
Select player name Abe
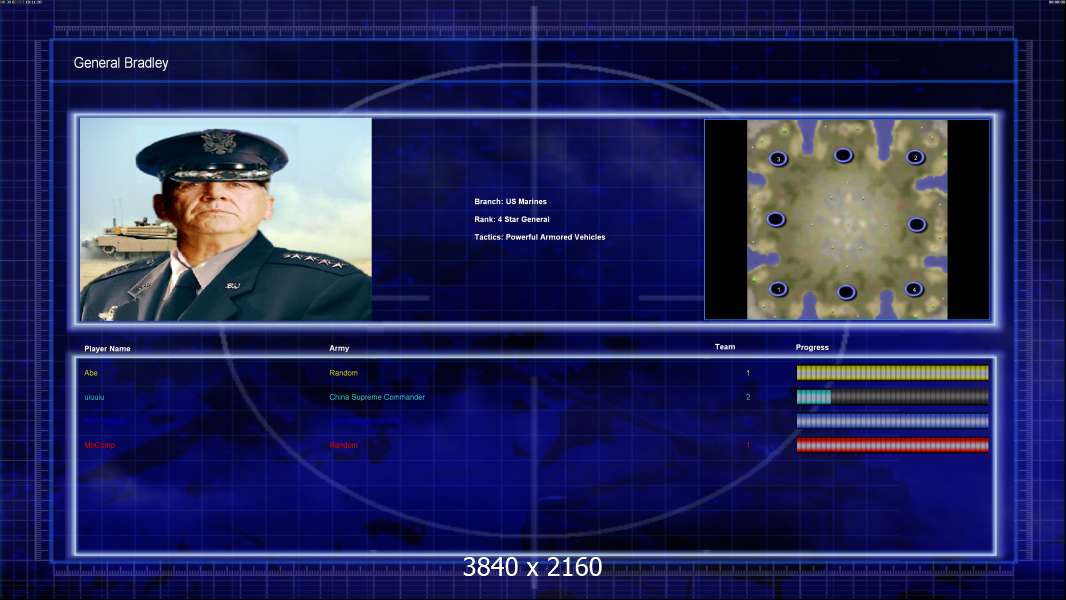[x=91, y=373]
